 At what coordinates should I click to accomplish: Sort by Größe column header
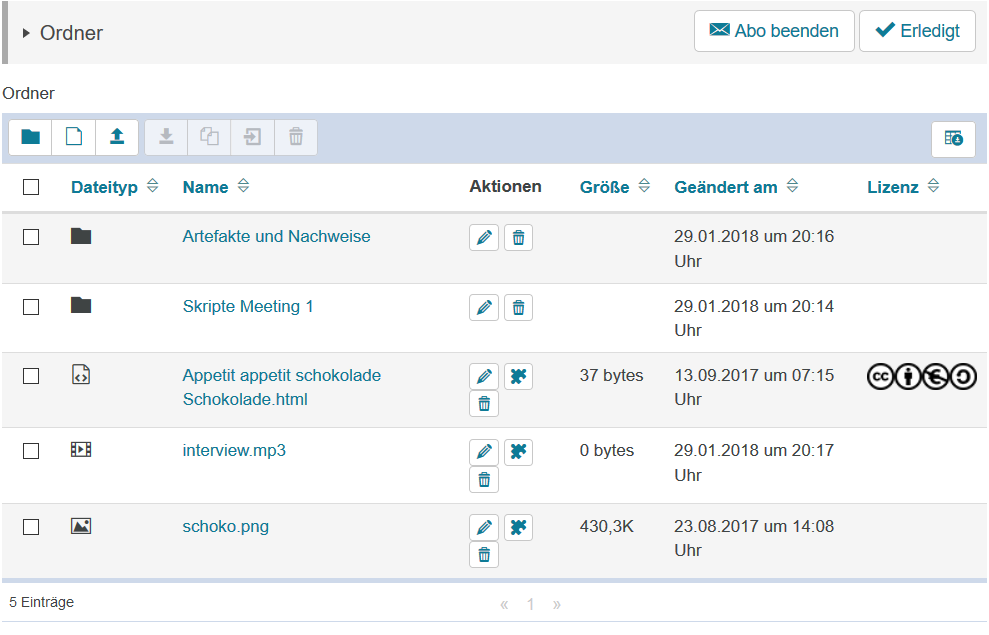click(604, 187)
